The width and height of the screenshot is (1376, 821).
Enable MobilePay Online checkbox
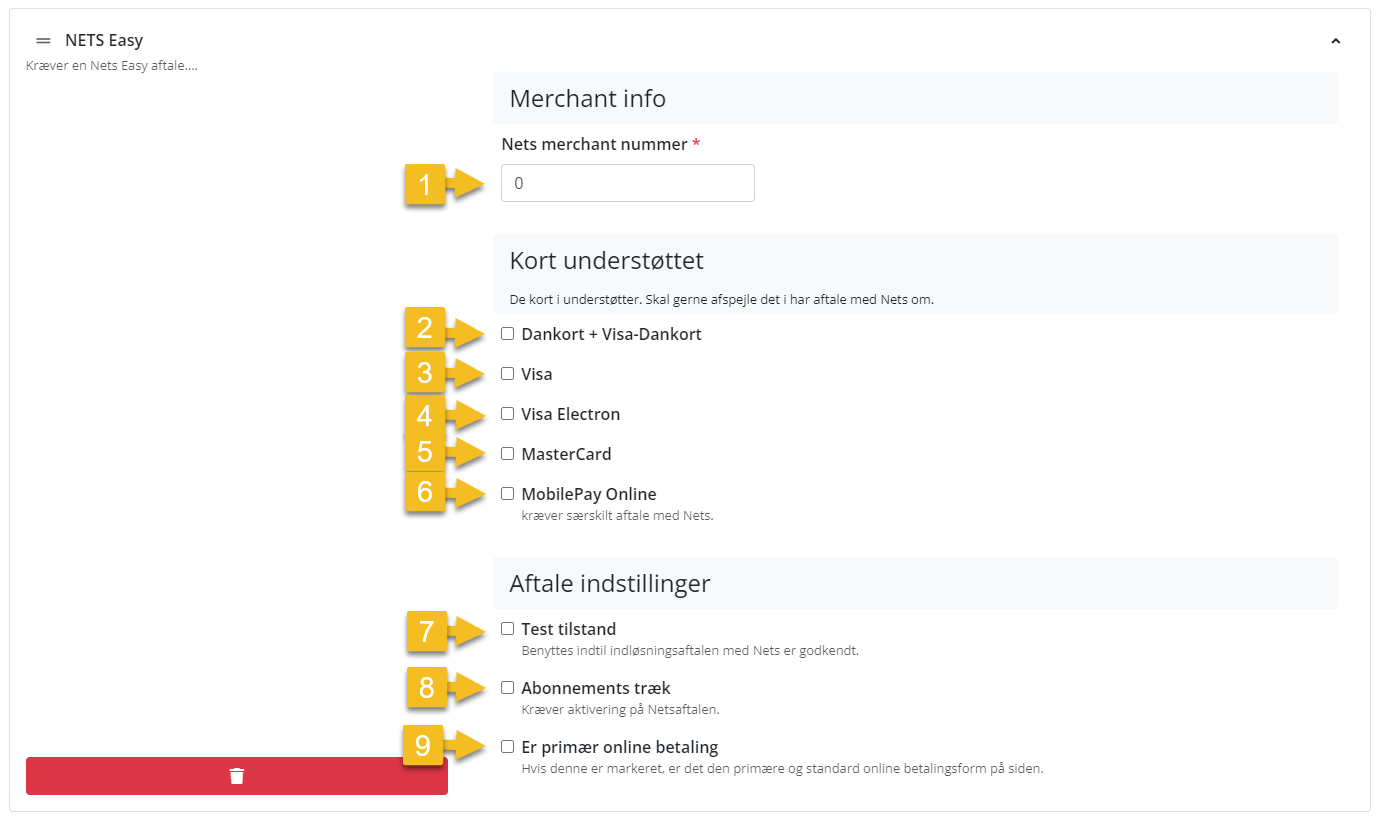coord(508,494)
